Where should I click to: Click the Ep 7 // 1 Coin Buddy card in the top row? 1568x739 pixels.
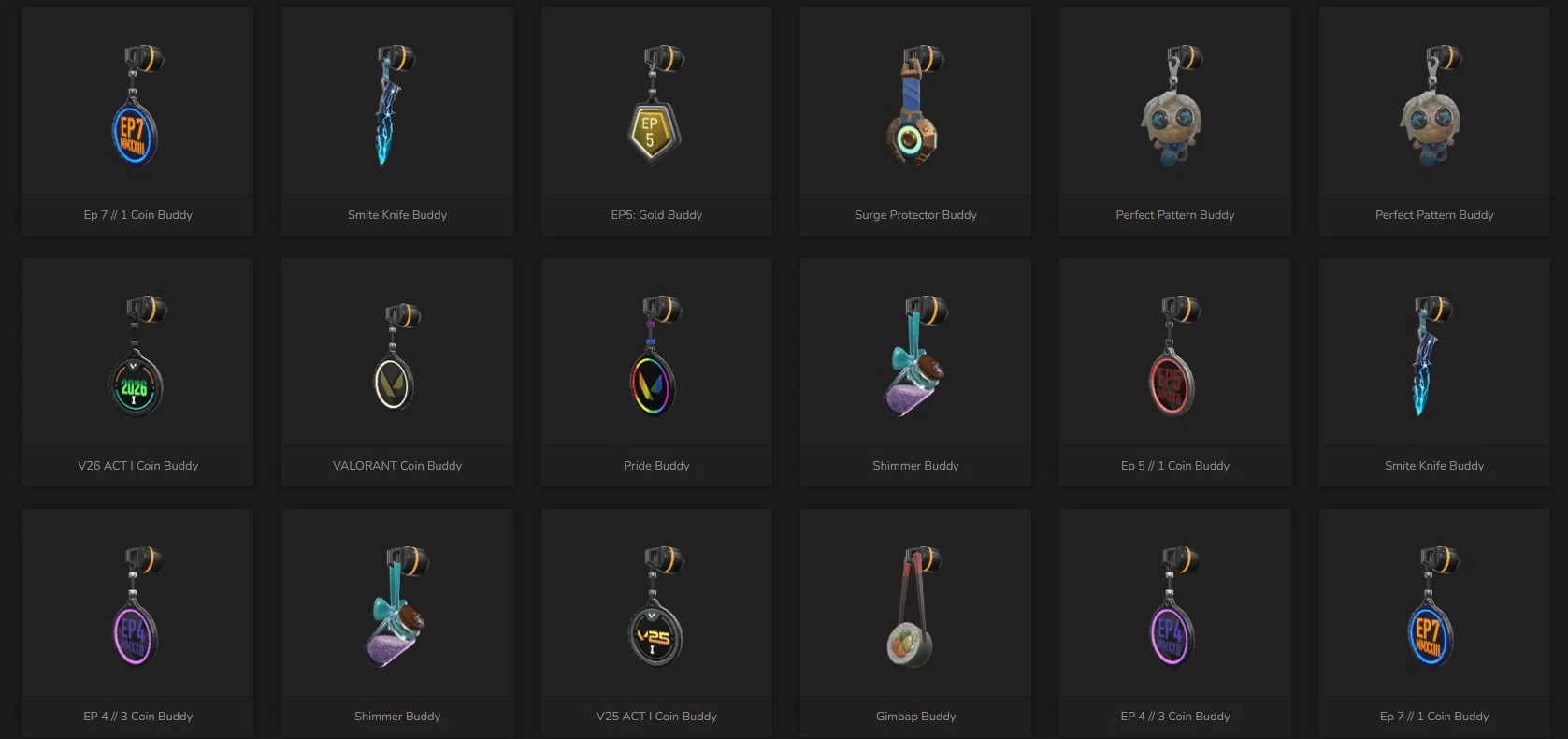(137, 122)
